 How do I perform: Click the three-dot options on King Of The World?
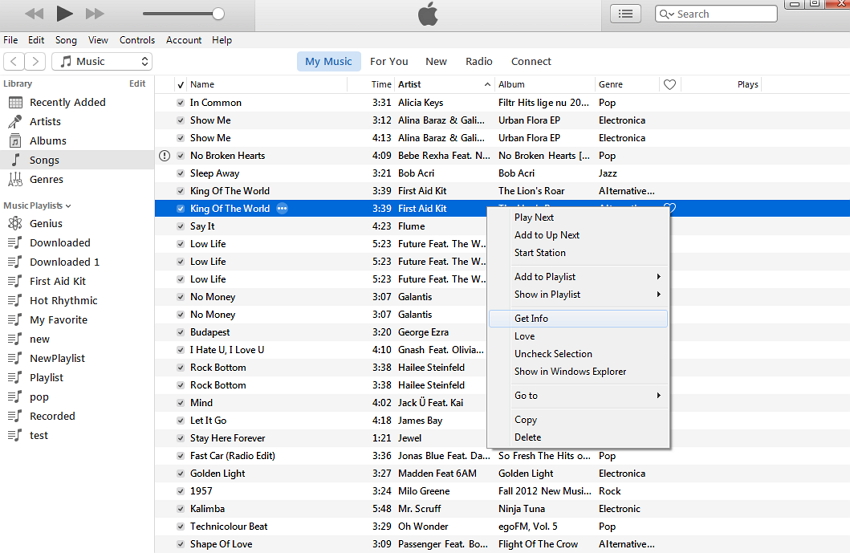pos(282,208)
